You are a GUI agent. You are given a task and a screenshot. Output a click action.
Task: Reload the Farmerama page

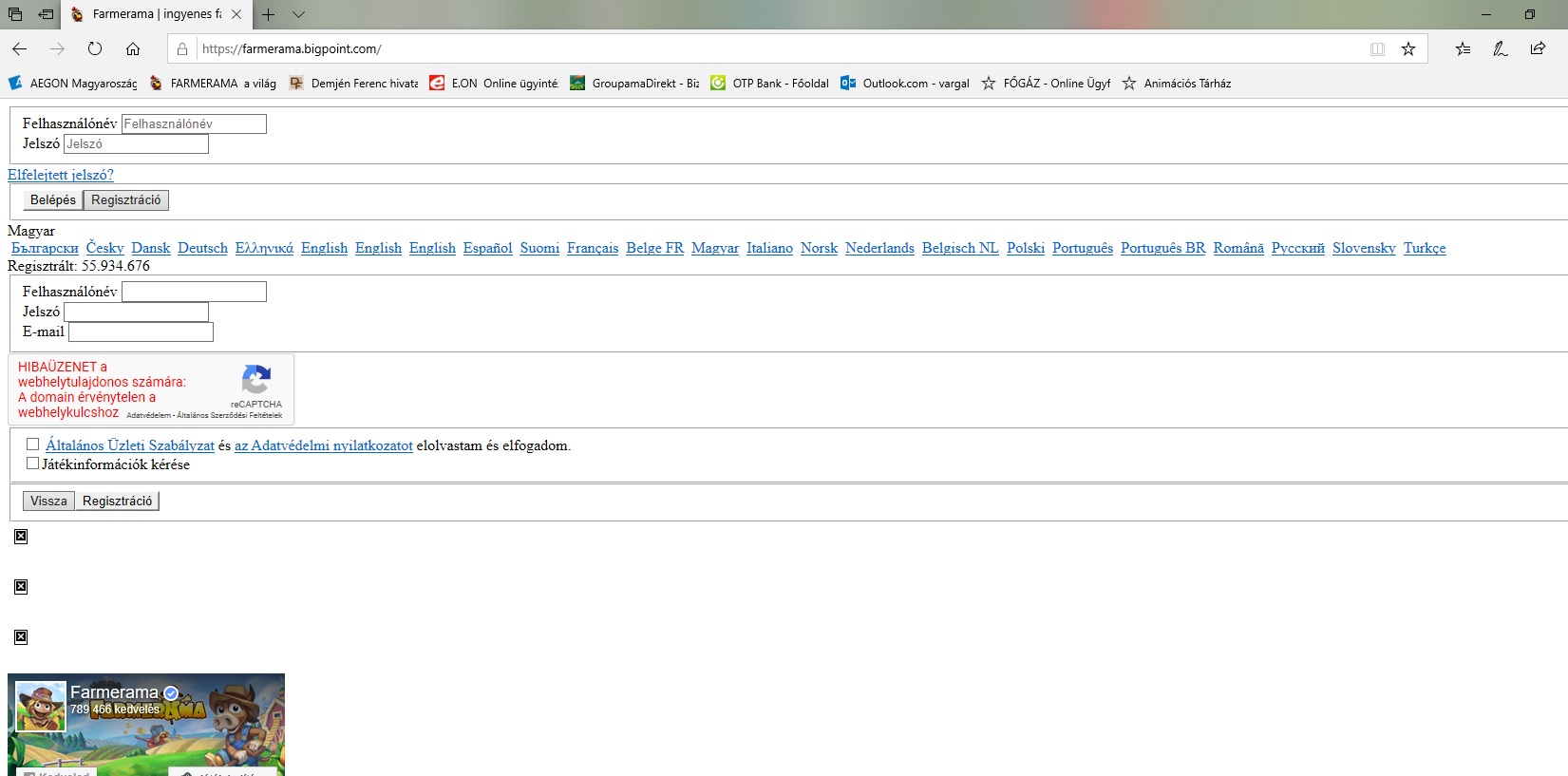coord(95,48)
